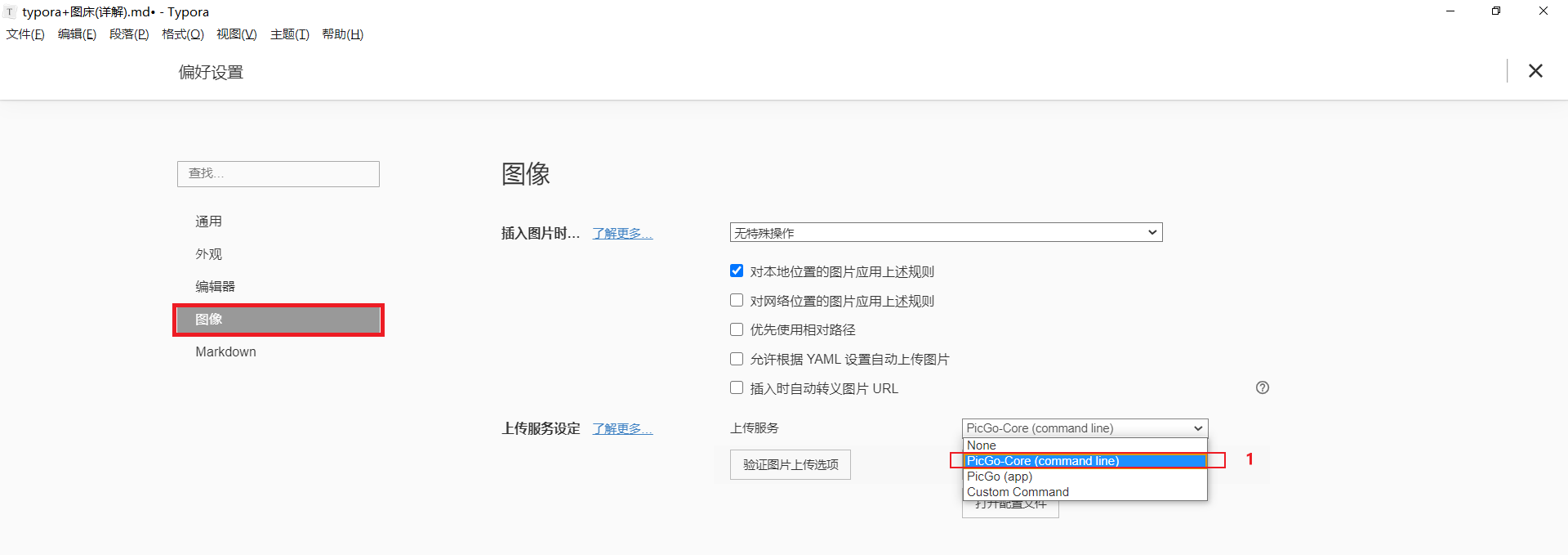Open the 帮助(H) menu

click(x=342, y=34)
